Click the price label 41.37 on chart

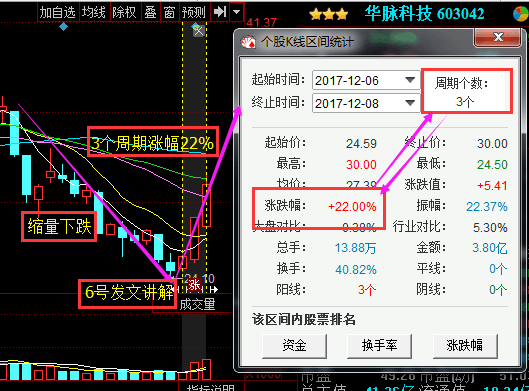[262, 23]
